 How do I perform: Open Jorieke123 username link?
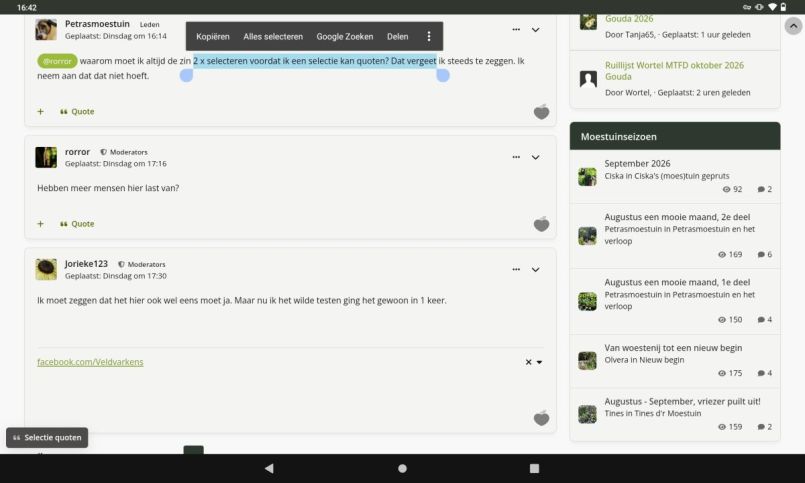[86, 264]
